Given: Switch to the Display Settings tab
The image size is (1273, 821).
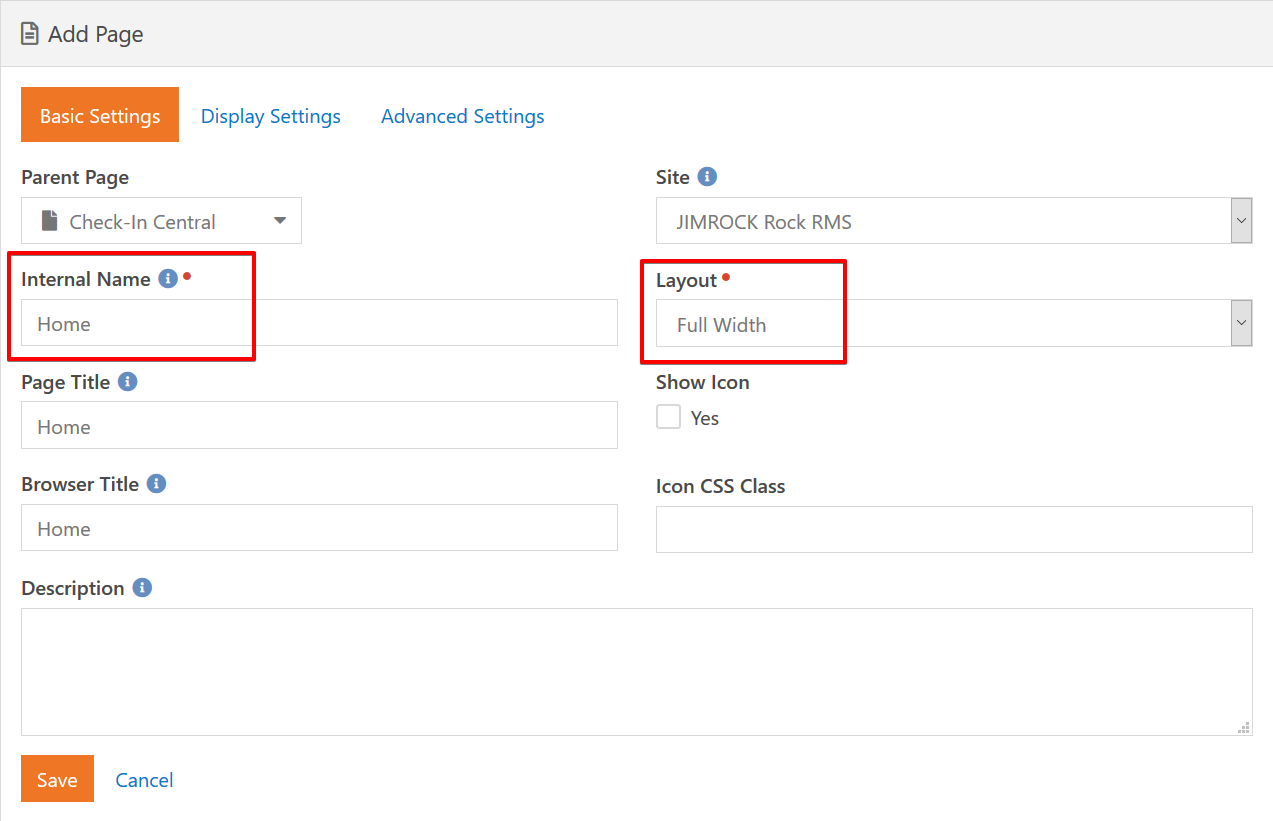Looking at the screenshot, I should click(x=271, y=116).
